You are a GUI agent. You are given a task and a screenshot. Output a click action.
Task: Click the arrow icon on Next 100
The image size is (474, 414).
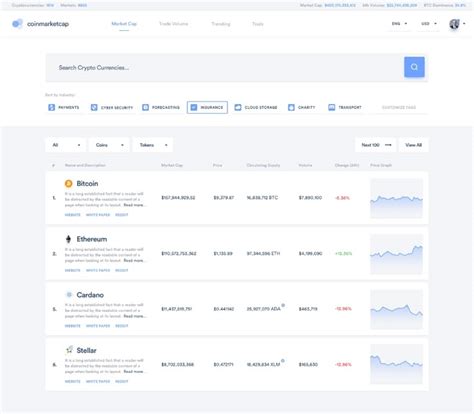(388, 145)
